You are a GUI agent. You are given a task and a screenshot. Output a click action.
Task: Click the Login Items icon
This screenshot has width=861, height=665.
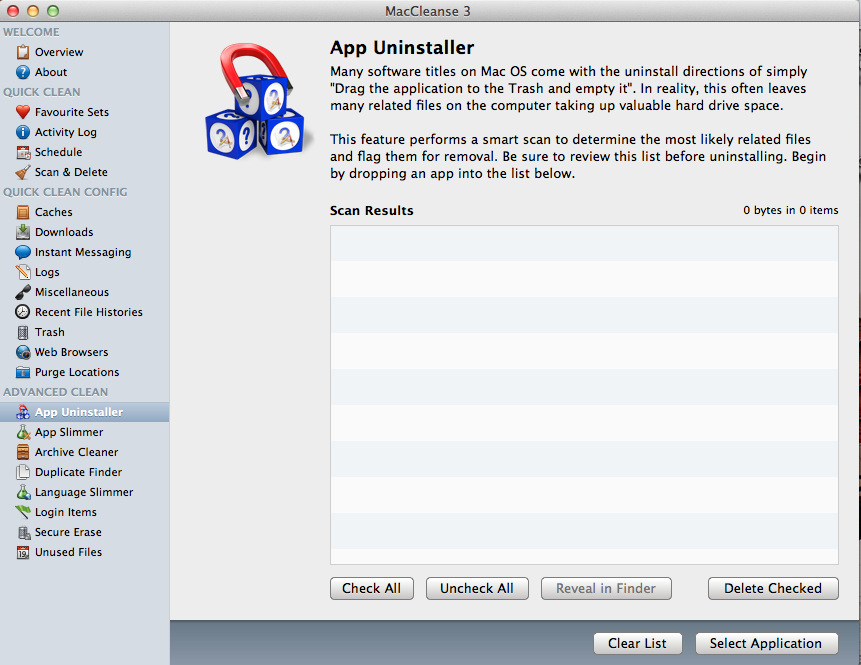click(x=23, y=512)
